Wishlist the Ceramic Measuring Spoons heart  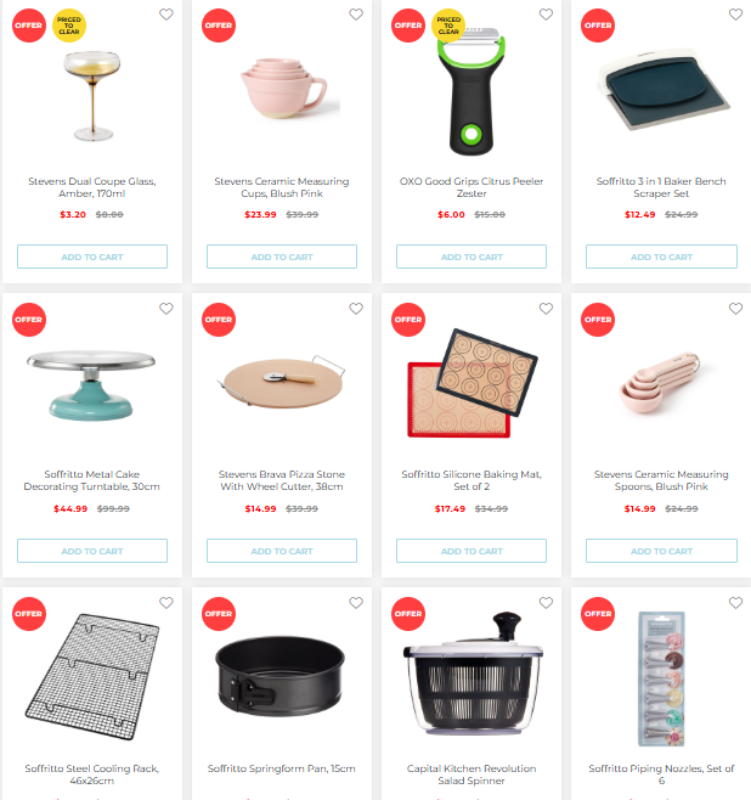coord(735,308)
